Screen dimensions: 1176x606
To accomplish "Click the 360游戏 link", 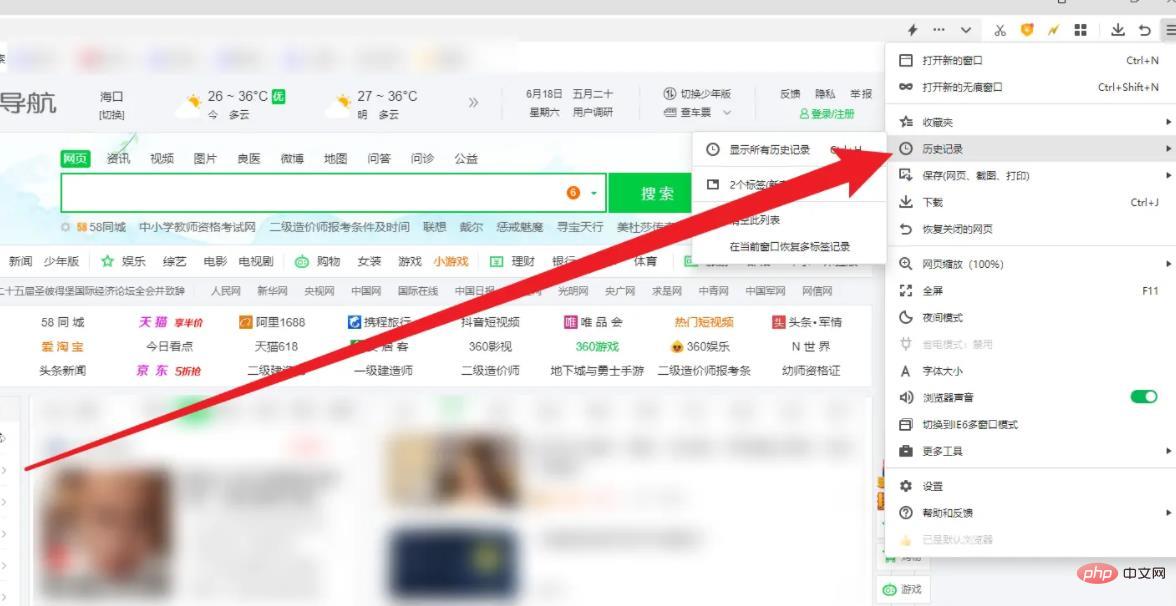I will click(597, 346).
